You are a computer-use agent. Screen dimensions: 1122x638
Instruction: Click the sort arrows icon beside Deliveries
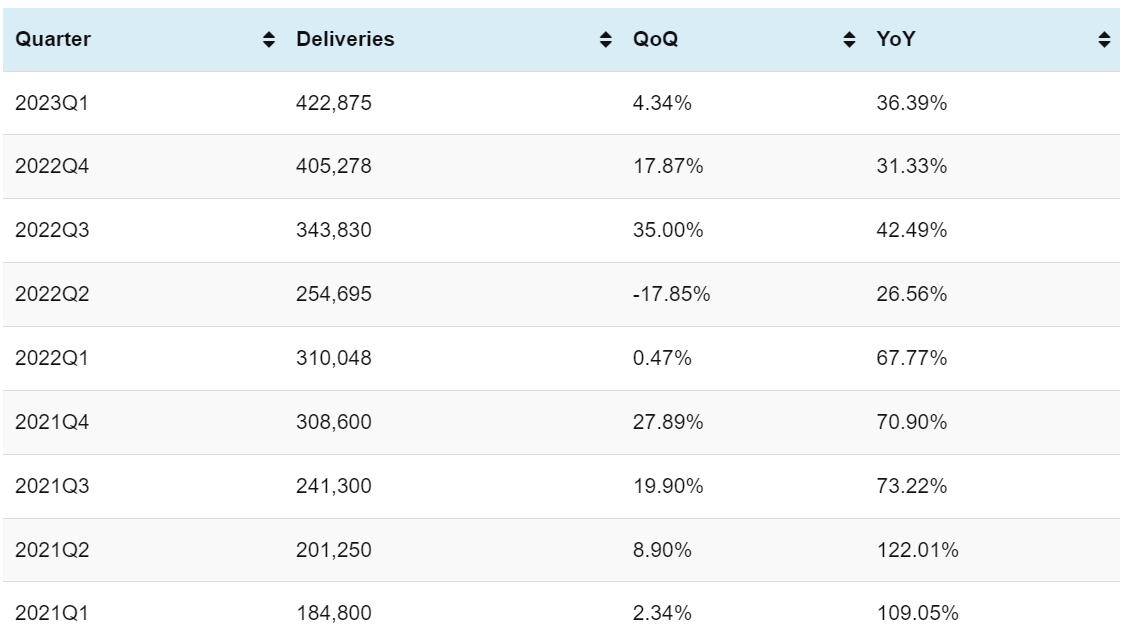click(x=605, y=40)
